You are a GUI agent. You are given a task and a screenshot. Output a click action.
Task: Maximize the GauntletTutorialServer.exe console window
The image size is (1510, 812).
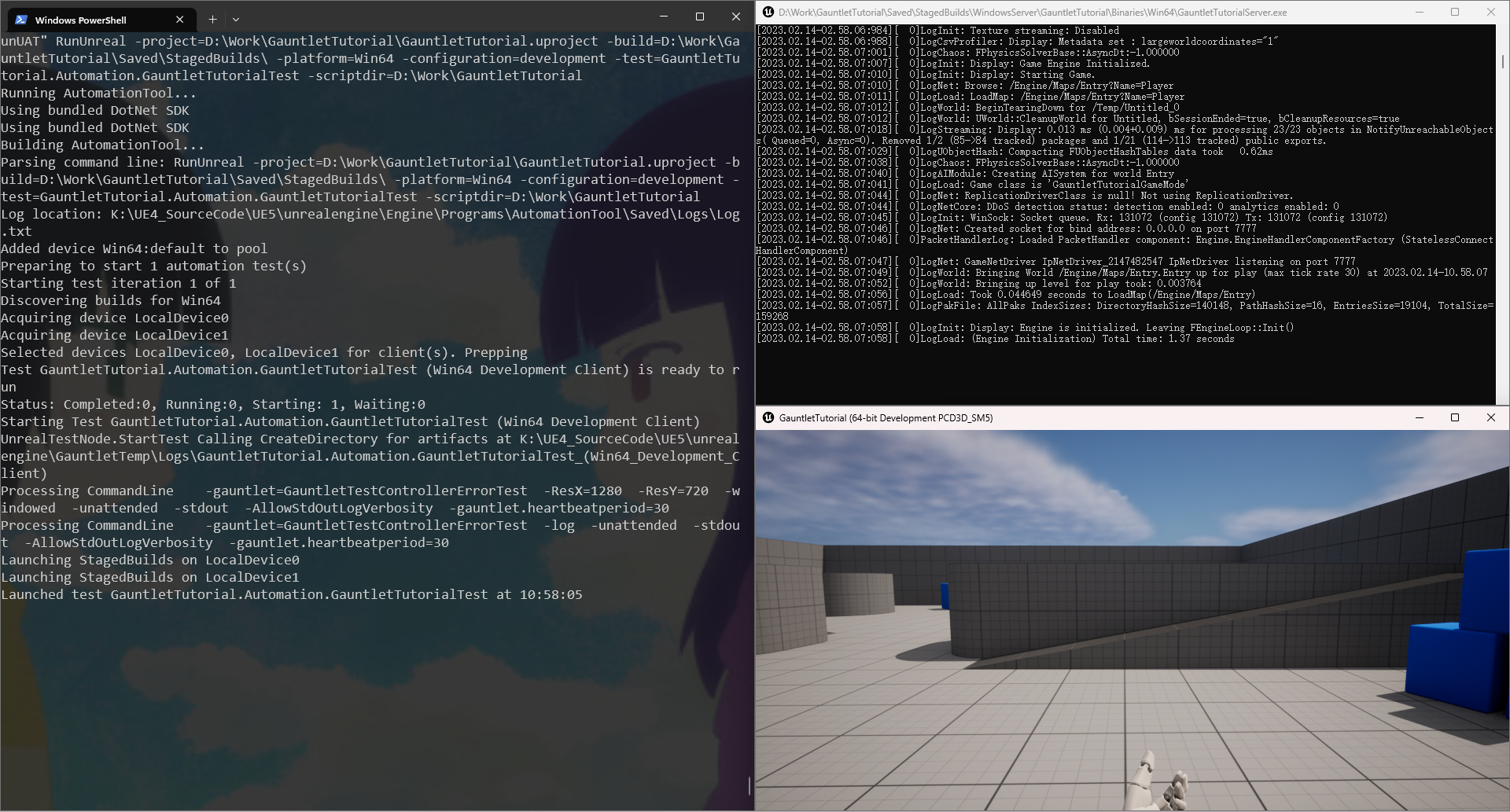click(1455, 12)
